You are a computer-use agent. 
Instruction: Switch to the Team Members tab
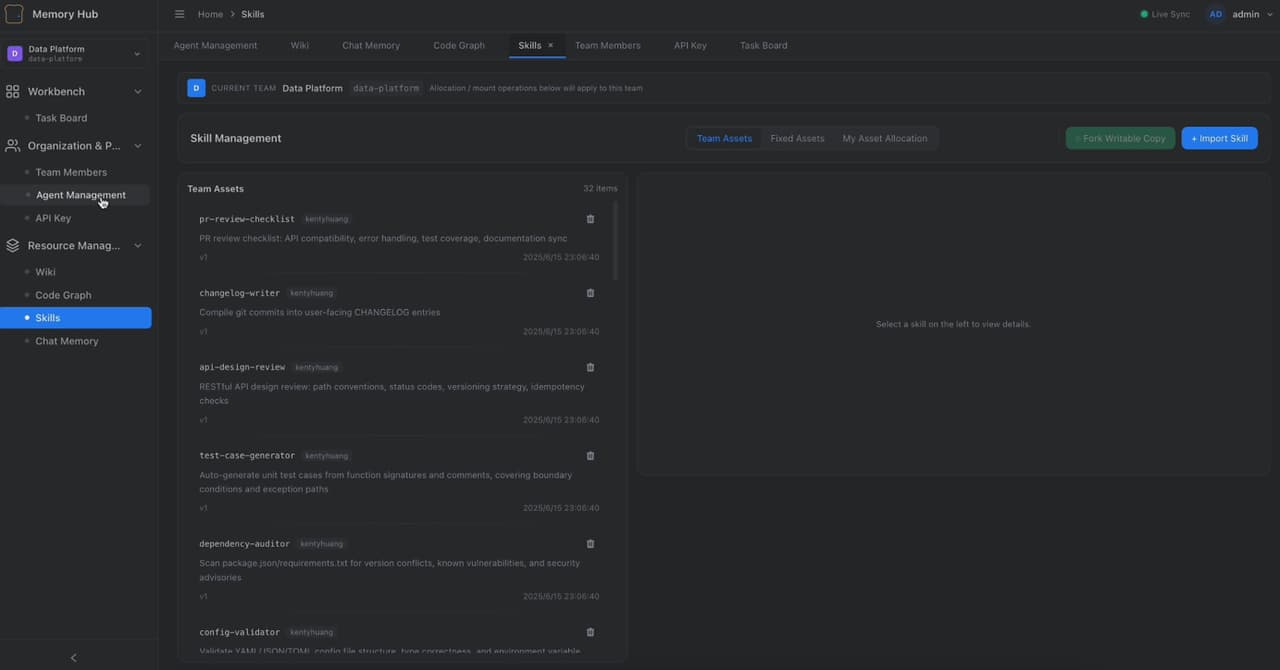pos(608,45)
